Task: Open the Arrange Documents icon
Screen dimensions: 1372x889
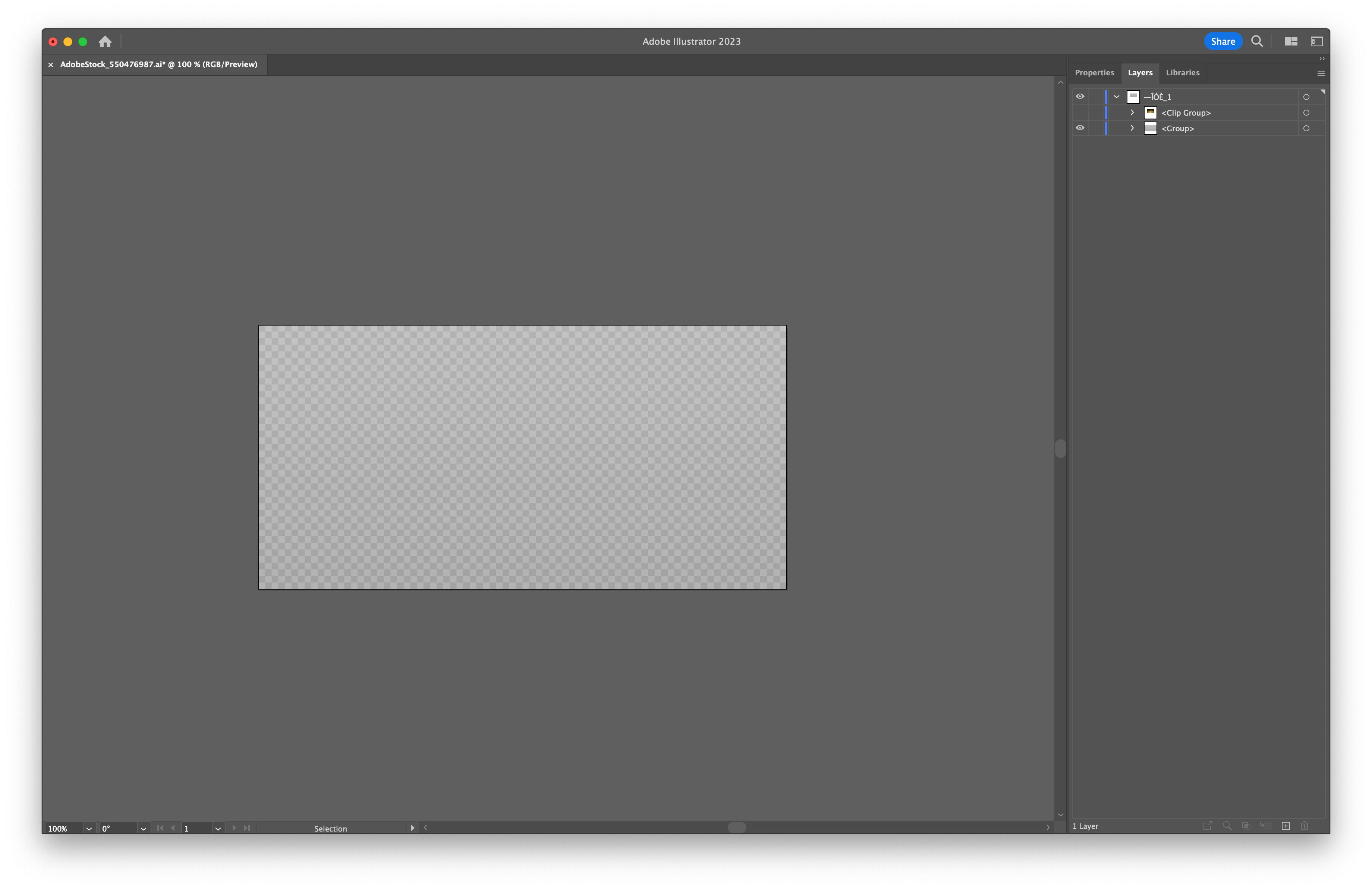Action: tap(1291, 41)
